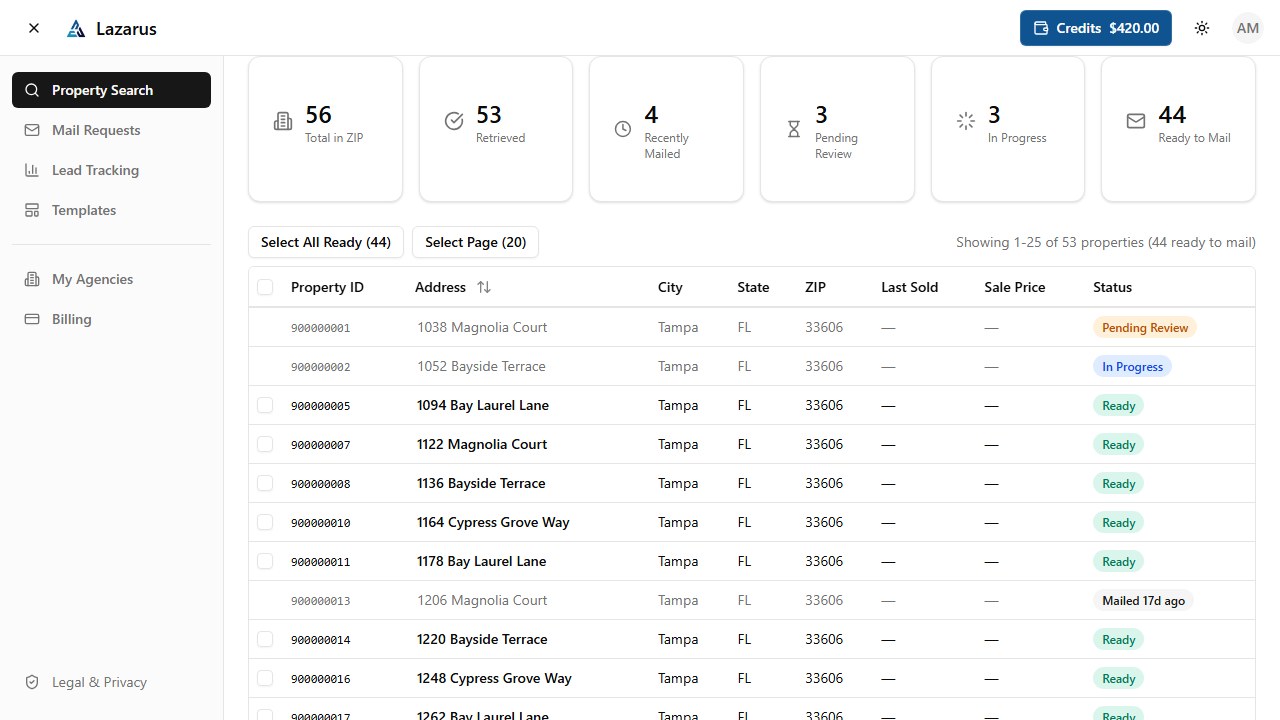Check the box for 1094 Bay Laurel Lane
1280x720 pixels.
(x=265, y=405)
